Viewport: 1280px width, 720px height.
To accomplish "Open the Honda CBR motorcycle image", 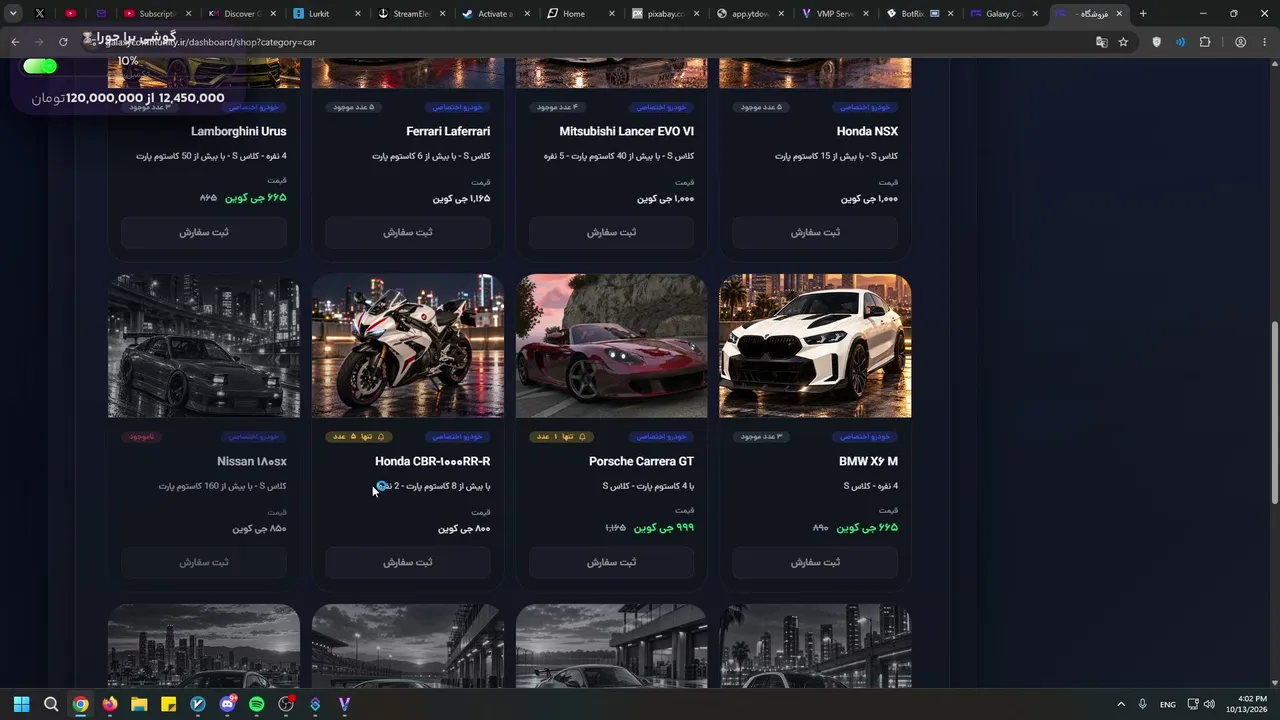I will click(408, 346).
